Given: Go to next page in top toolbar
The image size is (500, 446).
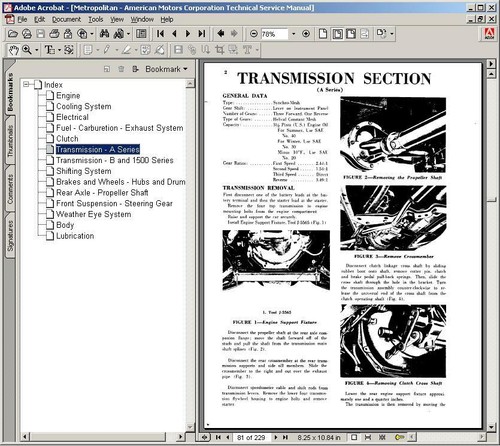Looking at the screenshot, I should (x=188, y=34).
